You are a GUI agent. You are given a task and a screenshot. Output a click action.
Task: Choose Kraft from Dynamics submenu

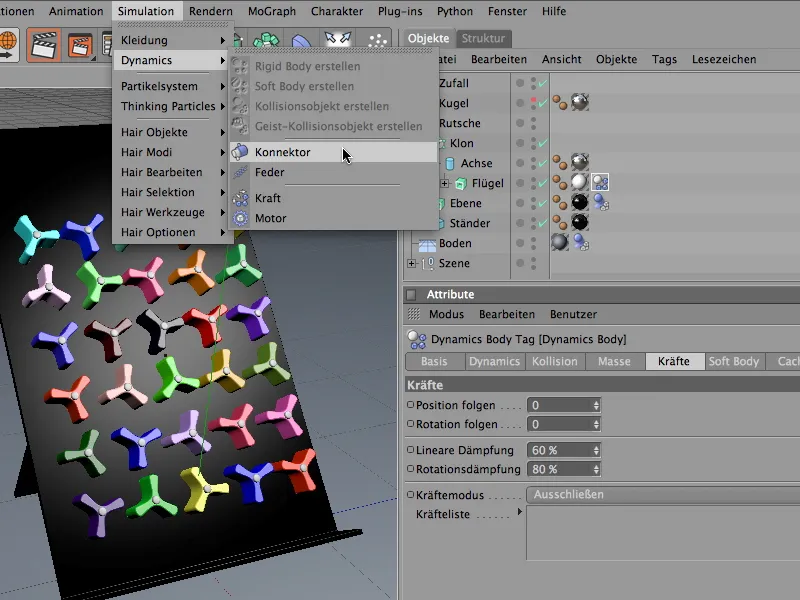coord(268,198)
